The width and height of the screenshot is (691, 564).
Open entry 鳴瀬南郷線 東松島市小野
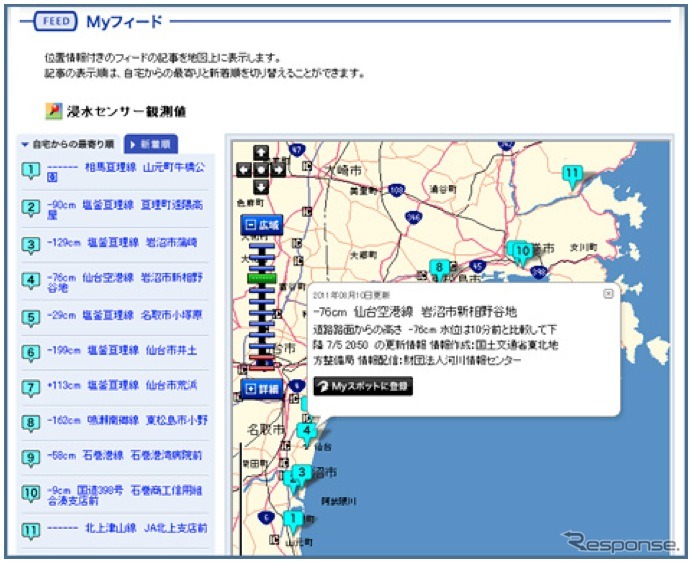pyautogui.click(x=127, y=421)
